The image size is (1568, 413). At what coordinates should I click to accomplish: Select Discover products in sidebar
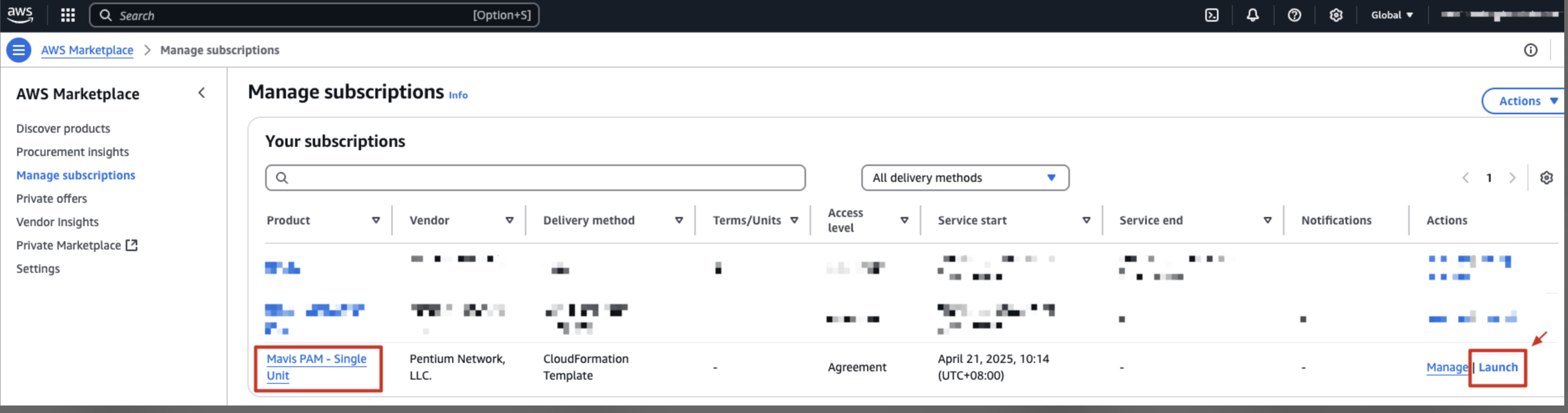click(63, 128)
